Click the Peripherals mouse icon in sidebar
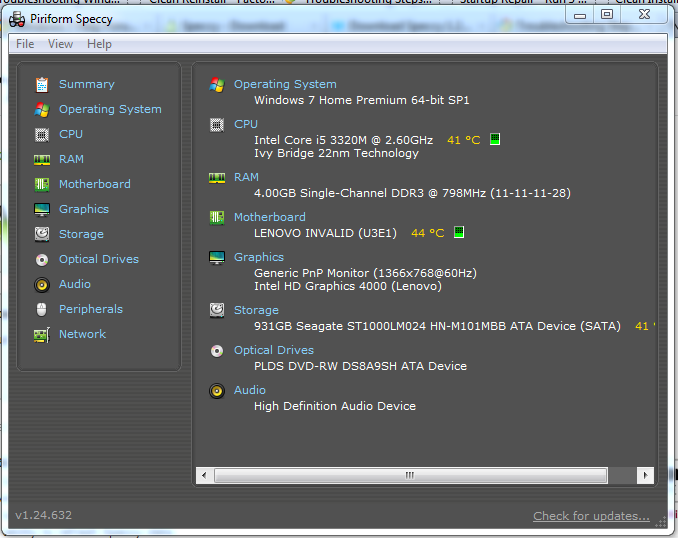 pos(42,310)
